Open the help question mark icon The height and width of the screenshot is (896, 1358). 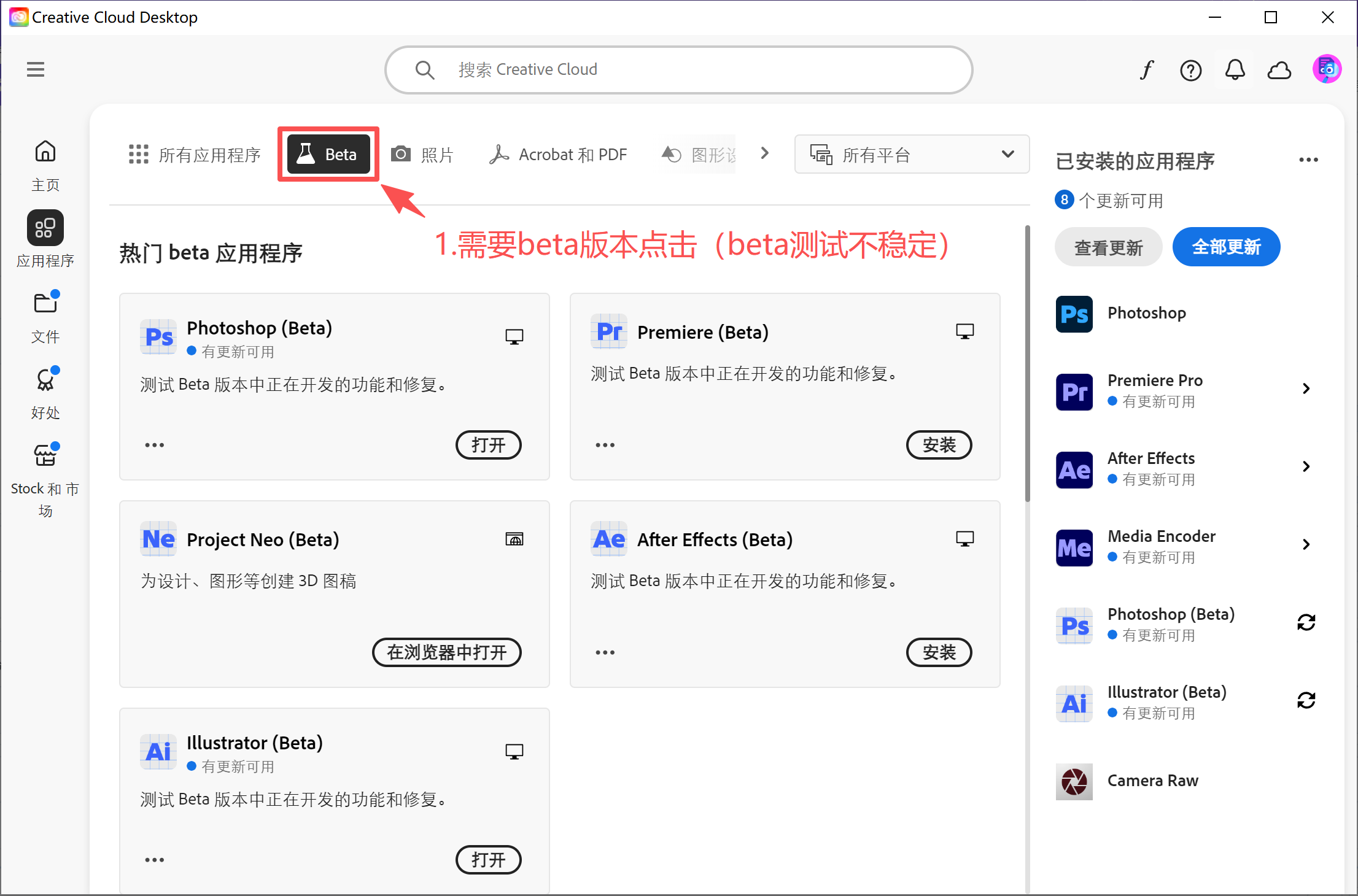pyautogui.click(x=1190, y=71)
